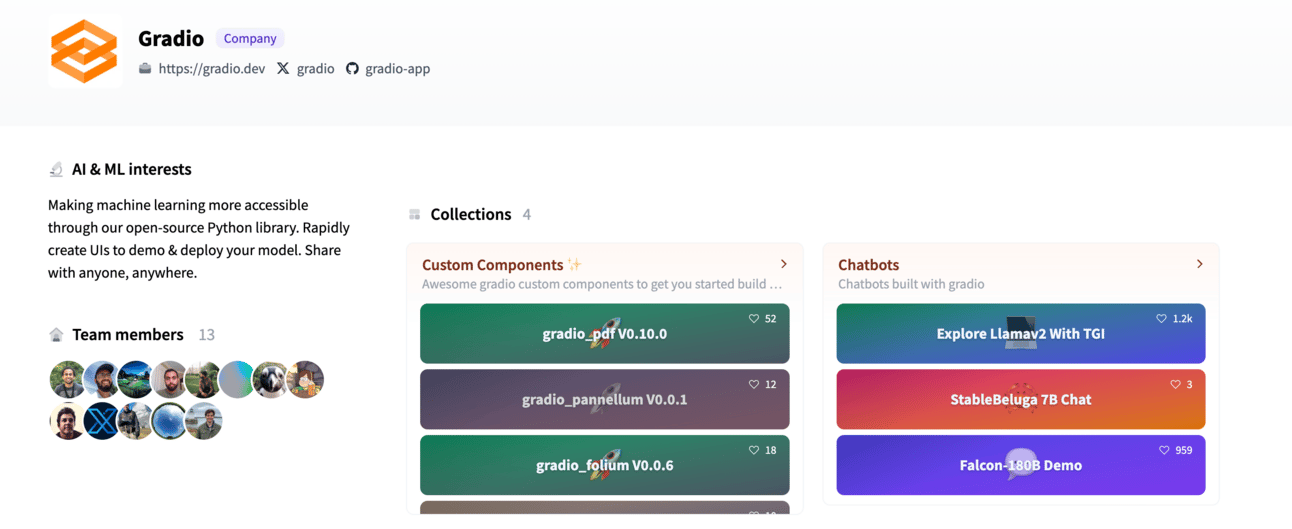This screenshot has width=1292, height=529.
Task: Like the Falcon-180B Demo heart icon
Action: [1164, 451]
